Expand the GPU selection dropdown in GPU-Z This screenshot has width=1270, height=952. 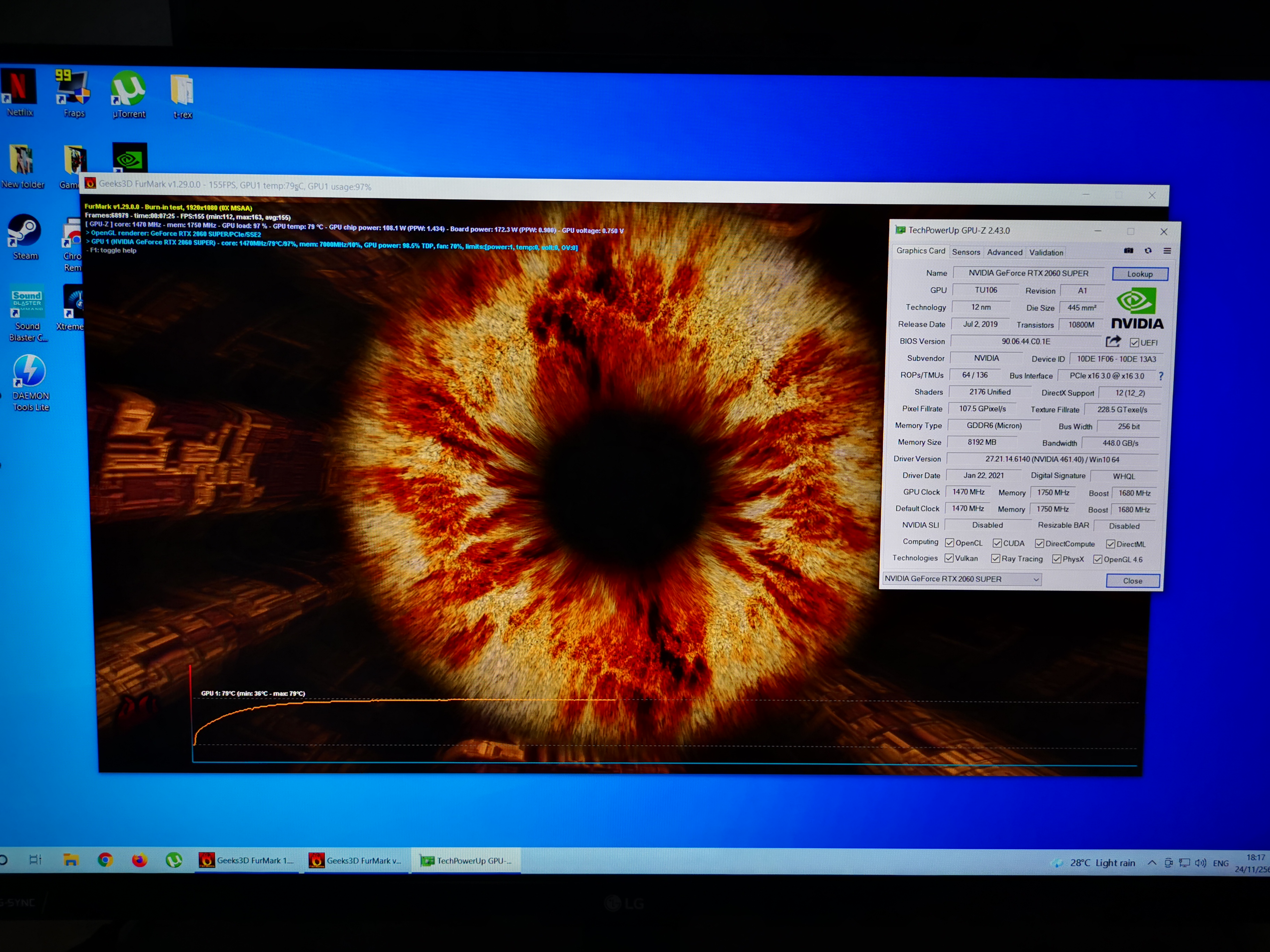pos(1036,579)
